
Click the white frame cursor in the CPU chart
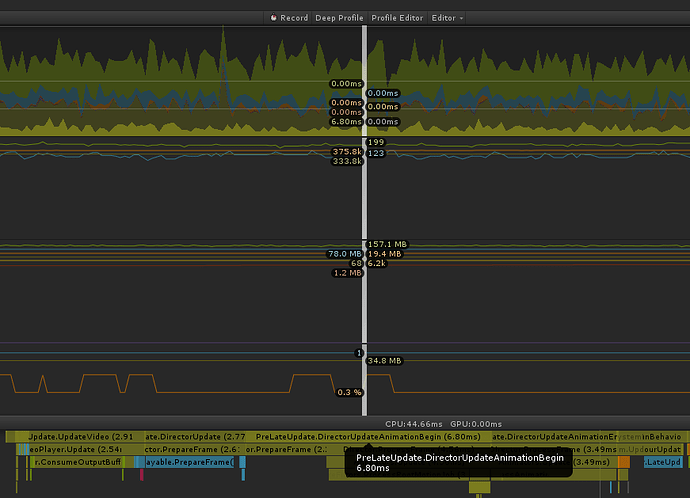[364, 81]
